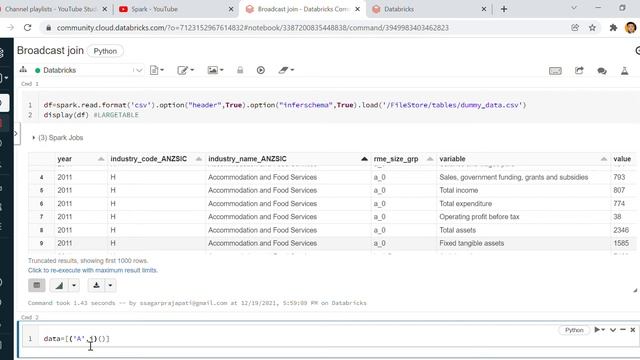Bookmark this page with the star

[x=592, y=28]
